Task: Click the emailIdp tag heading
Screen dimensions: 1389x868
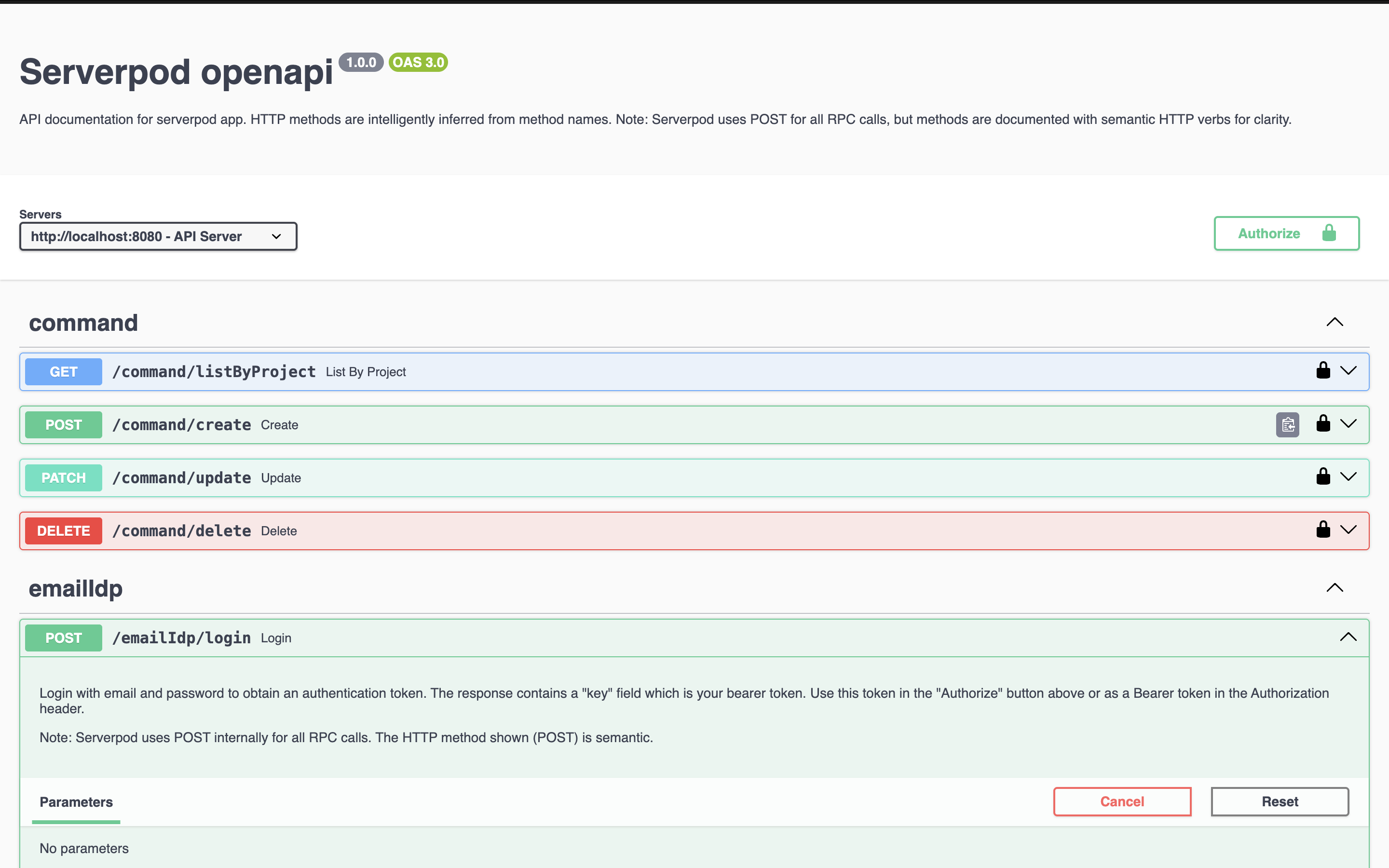Action: pyautogui.click(x=76, y=589)
